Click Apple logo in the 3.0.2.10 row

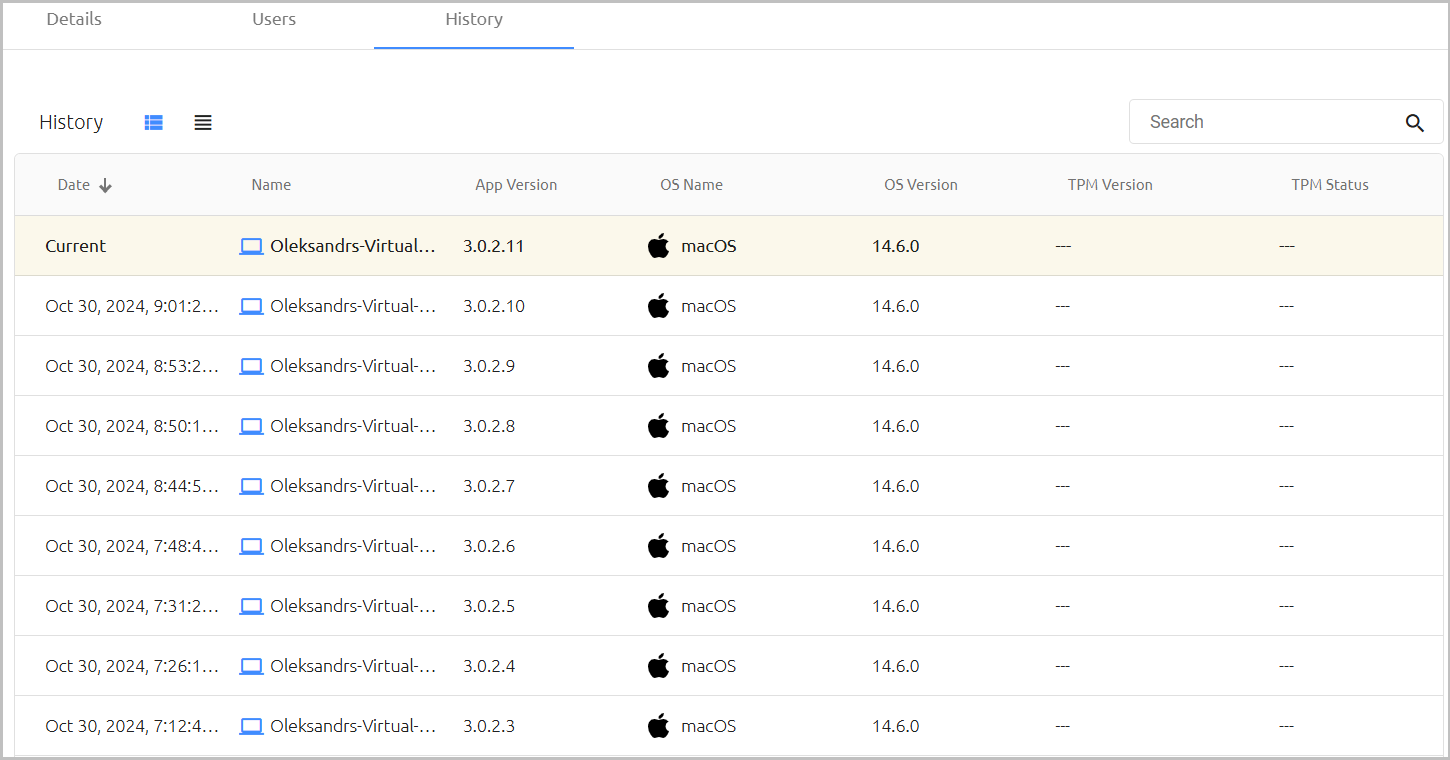coord(658,305)
